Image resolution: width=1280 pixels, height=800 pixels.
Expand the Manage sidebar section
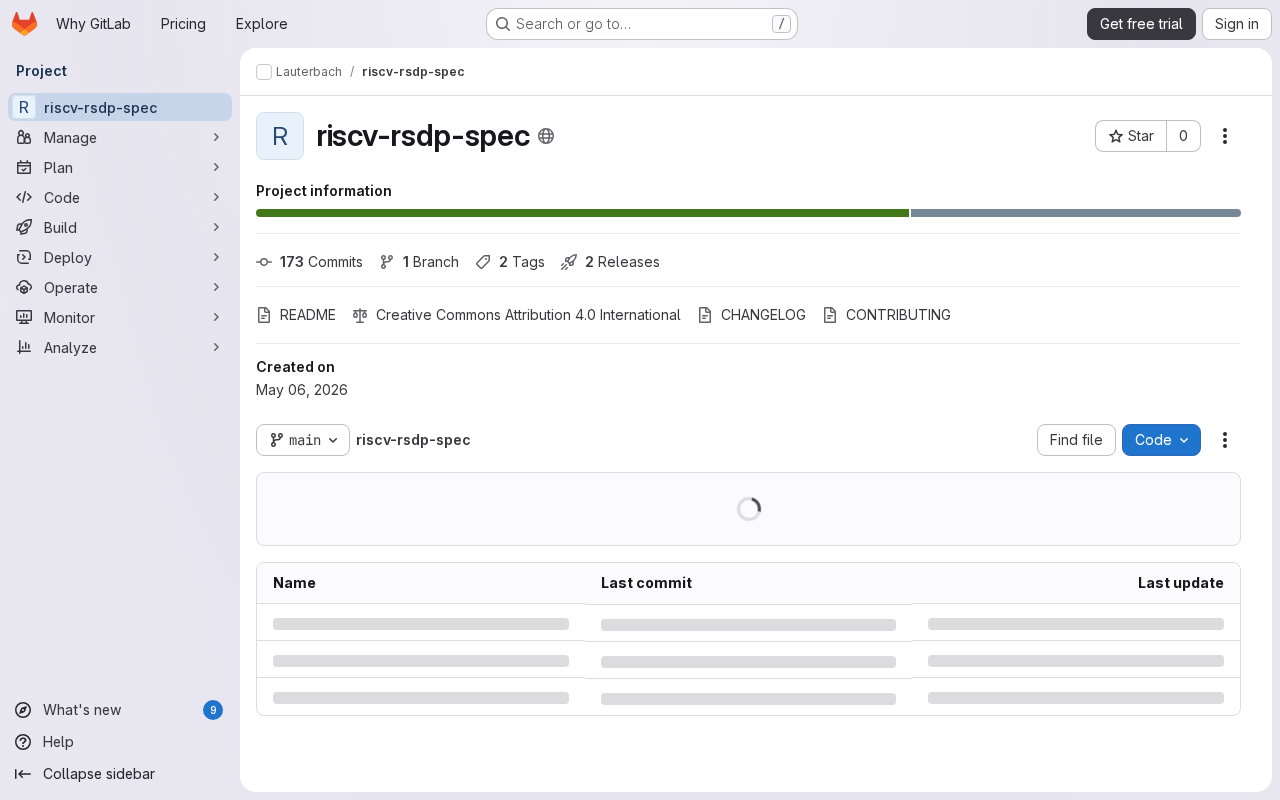click(216, 137)
